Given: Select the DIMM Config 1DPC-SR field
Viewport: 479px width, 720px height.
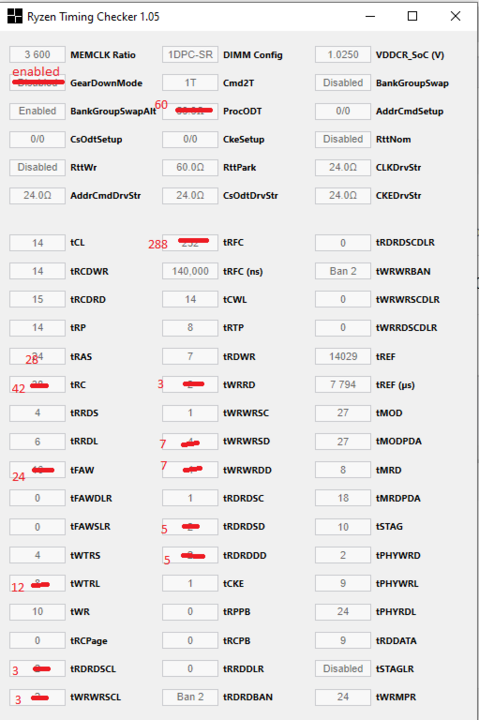Looking at the screenshot, I should click(190, 55).
